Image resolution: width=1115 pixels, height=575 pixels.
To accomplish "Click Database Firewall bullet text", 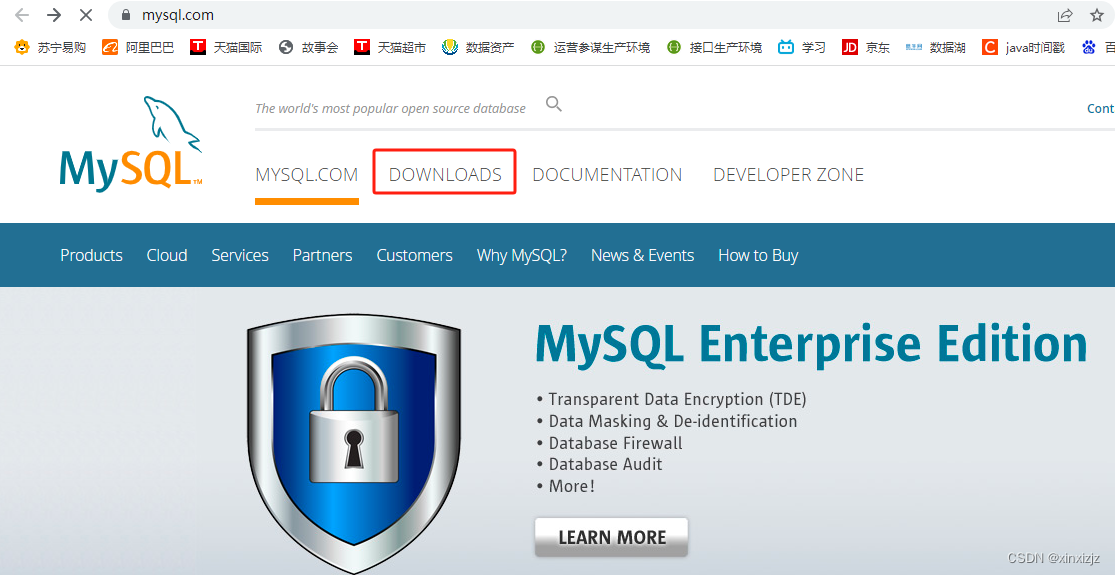I will tap(615, 444).
